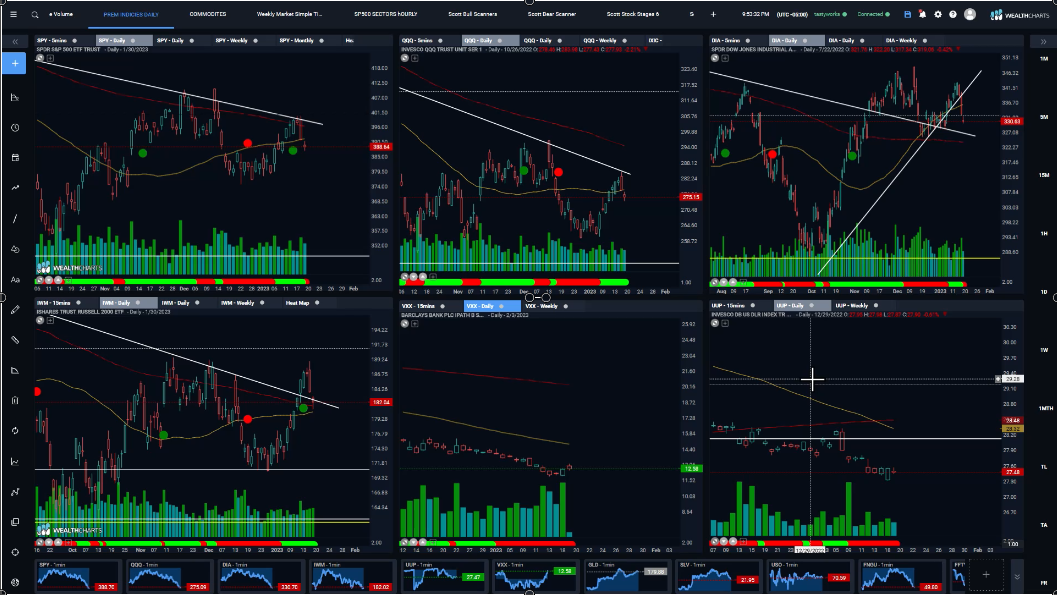Add a mini chart with dashed plus box

(986, 575)
